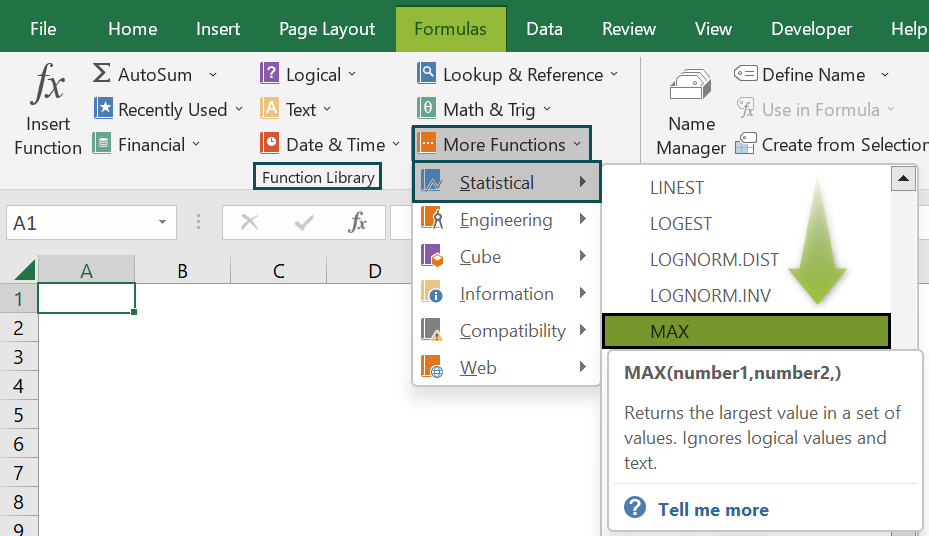
Task: Click the Date & Time clock icon
Action: point(270,144)
